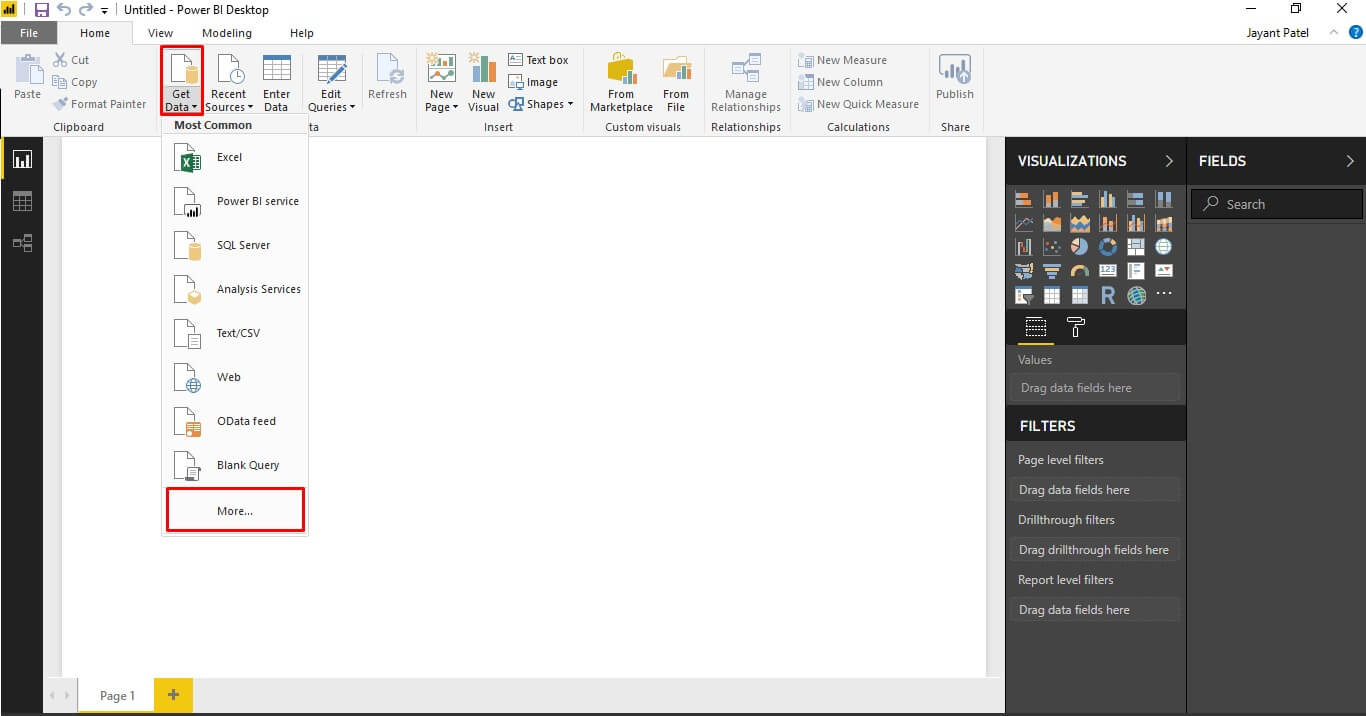Image resolution: width=1366 pixels, height=716 pixels.
Task: Select the Waterfall chart visual
Action: tap(1024, 247)
